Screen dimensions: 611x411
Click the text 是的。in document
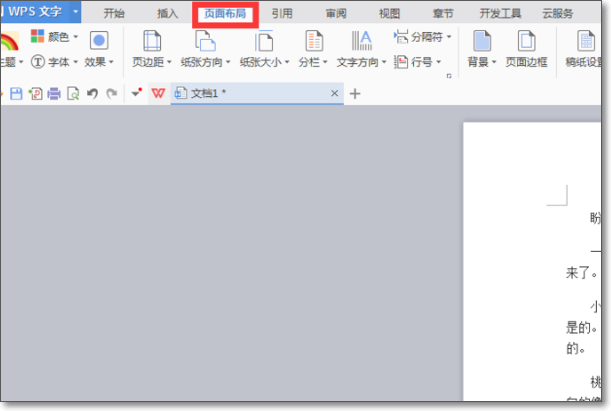pyautogui.click(x=582, y=328)
